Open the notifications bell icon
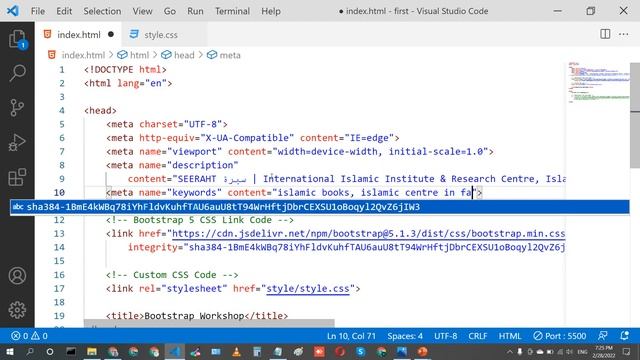Screen dimensions: 640x360 pos(624,336)
